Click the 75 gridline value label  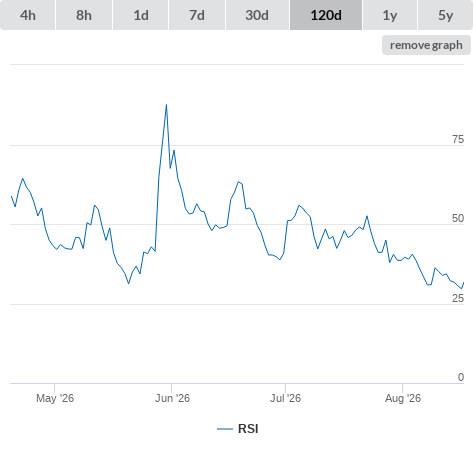click(x=458, y=139)
